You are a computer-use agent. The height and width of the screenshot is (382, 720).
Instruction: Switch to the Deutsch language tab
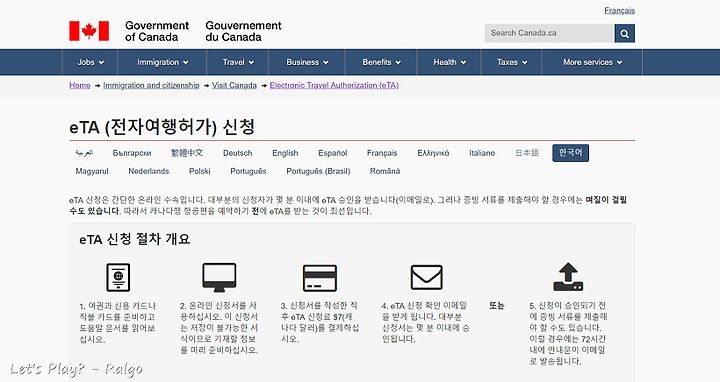pyautogui.click(x=237, y=153)
